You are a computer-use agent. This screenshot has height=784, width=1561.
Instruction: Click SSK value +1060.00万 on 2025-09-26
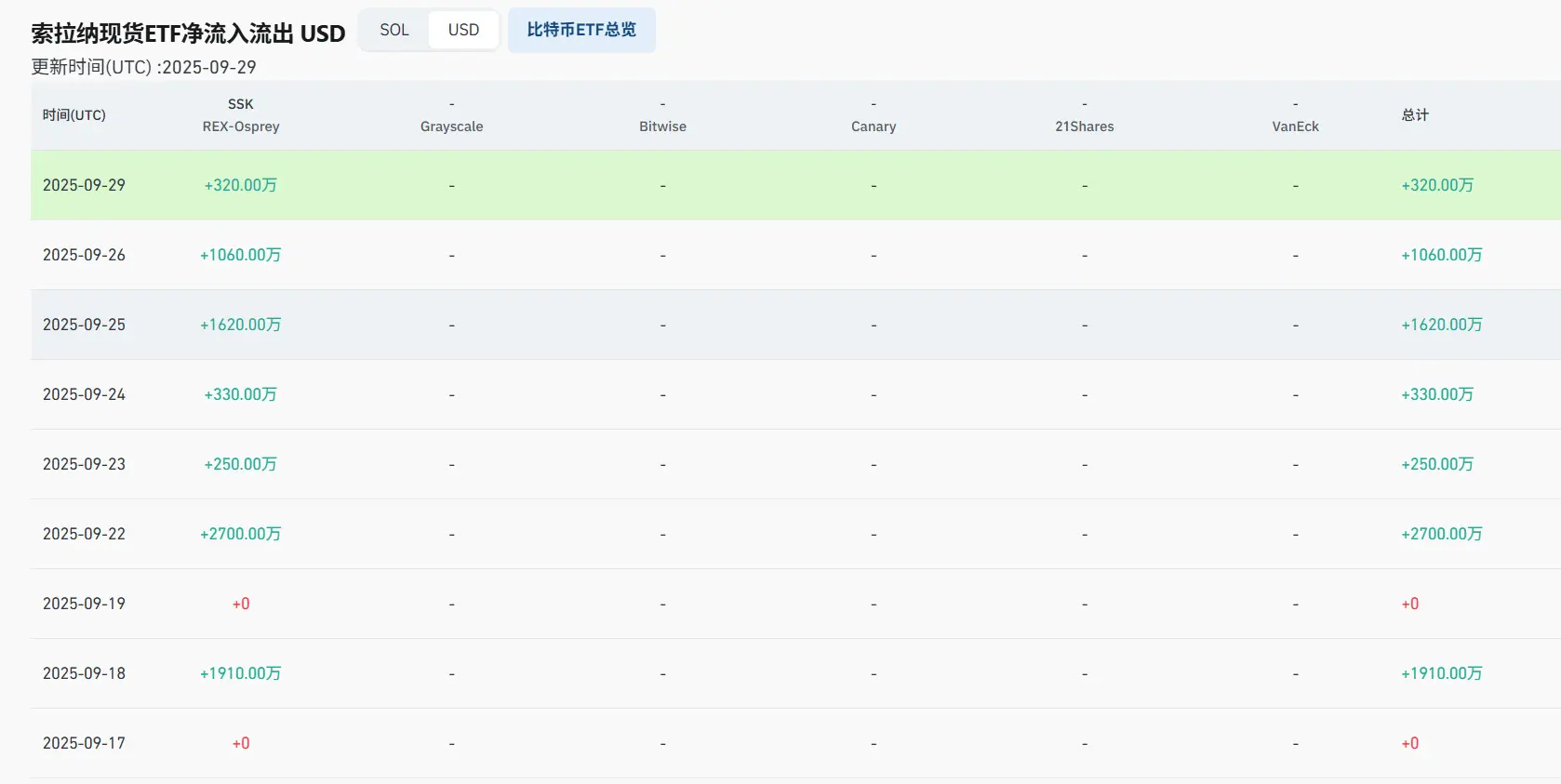(241, 255)
